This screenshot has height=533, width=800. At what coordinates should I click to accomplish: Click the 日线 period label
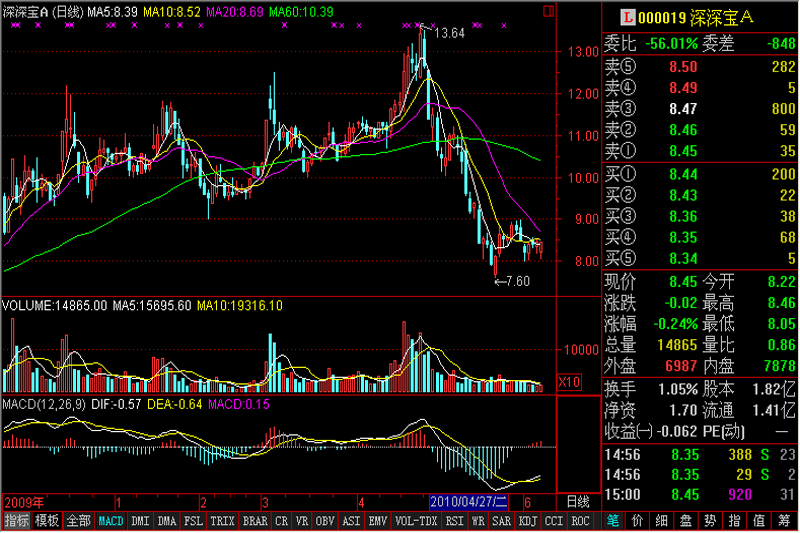point(579,502)
